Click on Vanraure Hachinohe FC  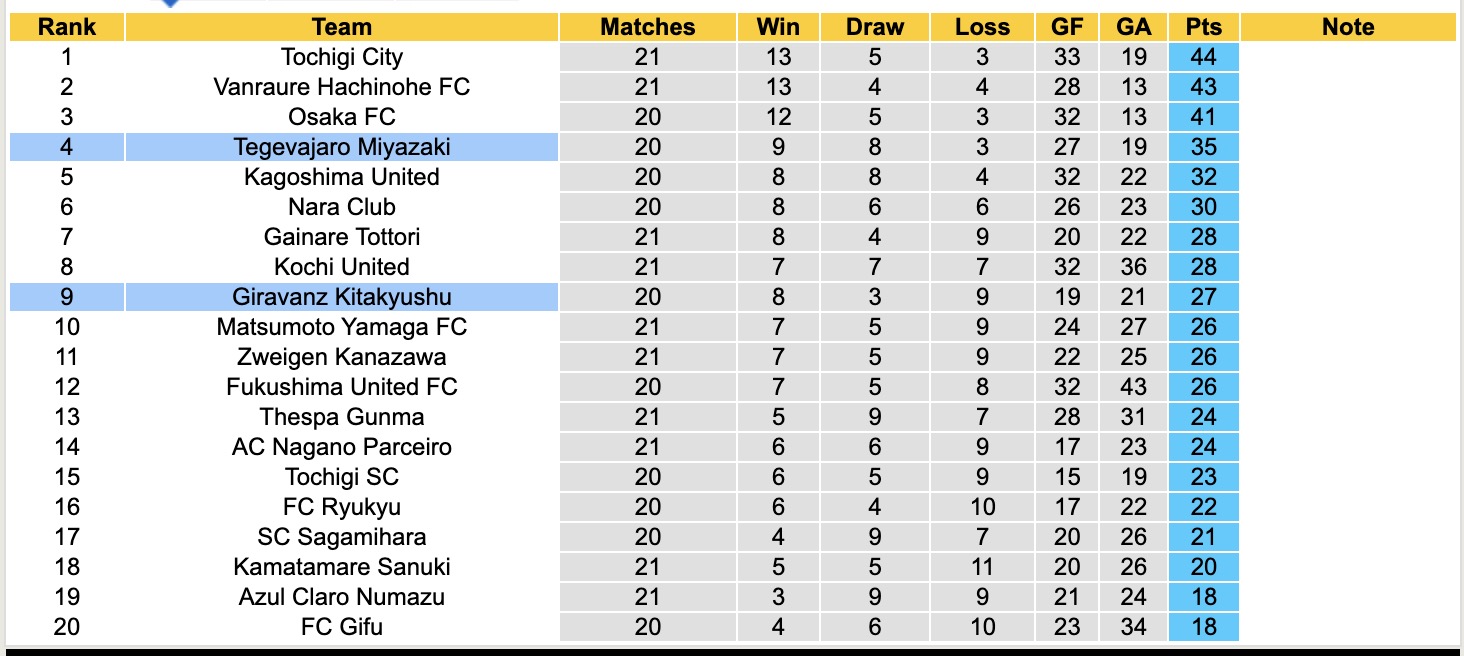pyautogui.click(x=341, y=87)
